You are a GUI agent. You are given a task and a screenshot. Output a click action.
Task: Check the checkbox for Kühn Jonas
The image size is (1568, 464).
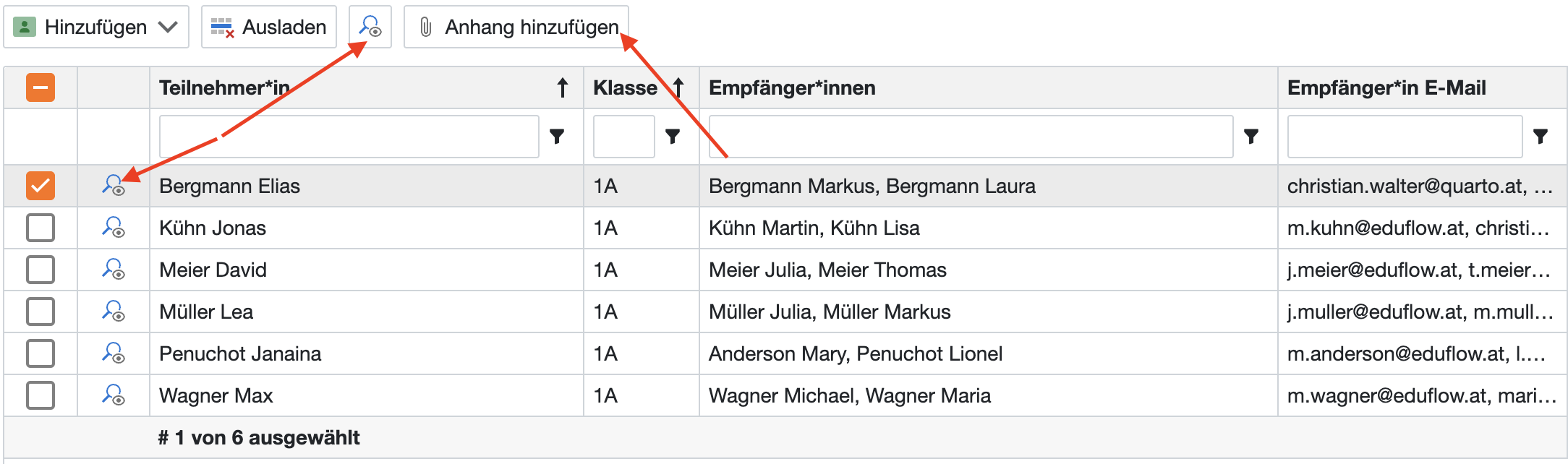pyautogui.click(x=41, y=228)
